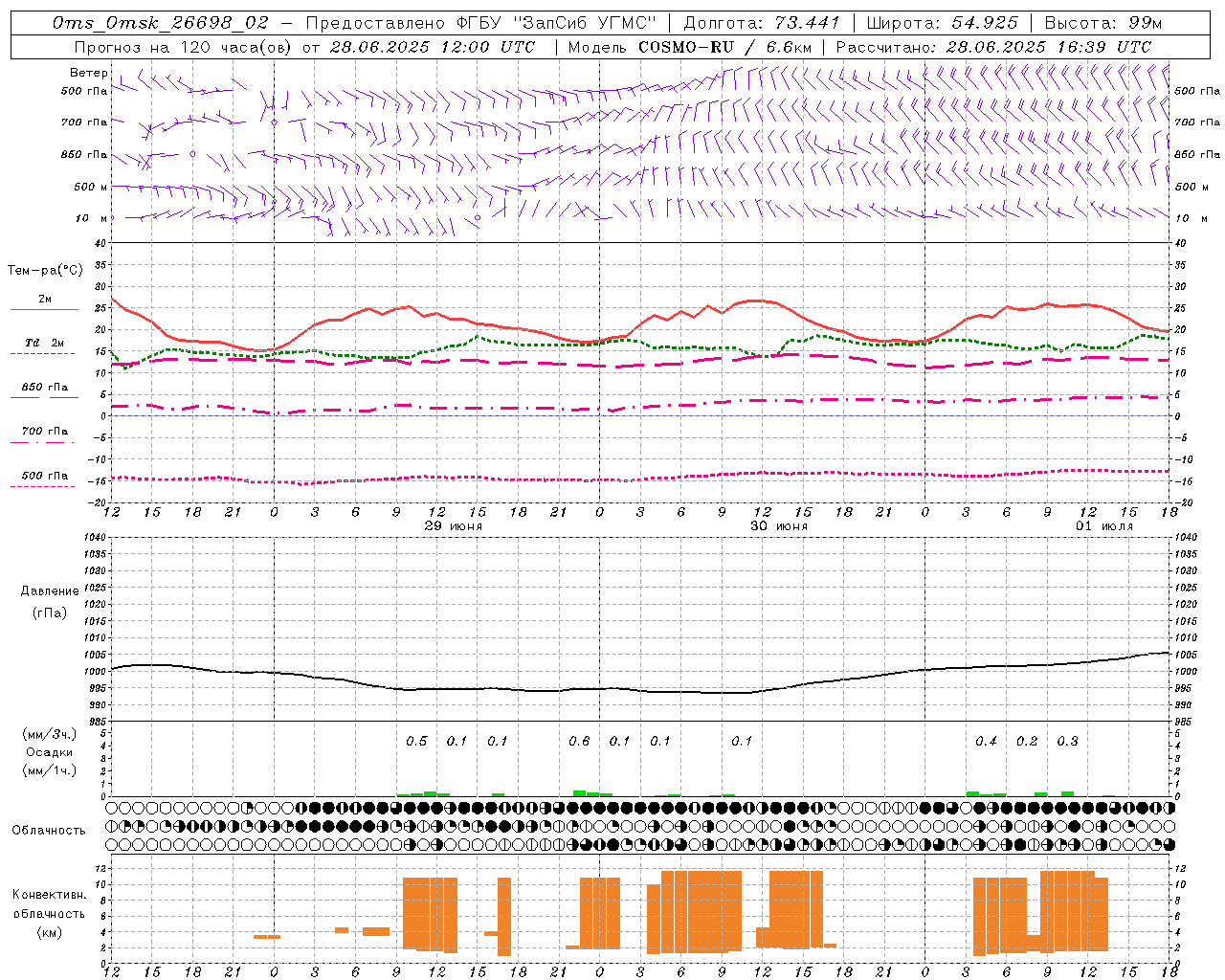The image size is (1225, 980).
Task: Click the 0.2 precipitation value
Action: pyautogui.click(x=1027, y=741)
